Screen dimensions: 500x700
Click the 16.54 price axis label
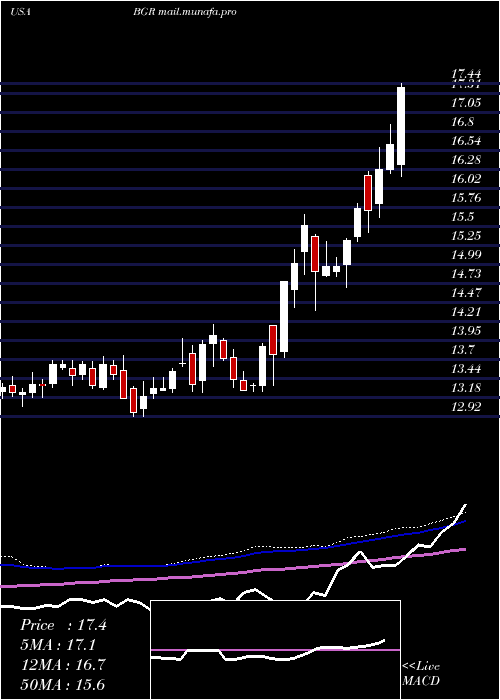point(466,141)
